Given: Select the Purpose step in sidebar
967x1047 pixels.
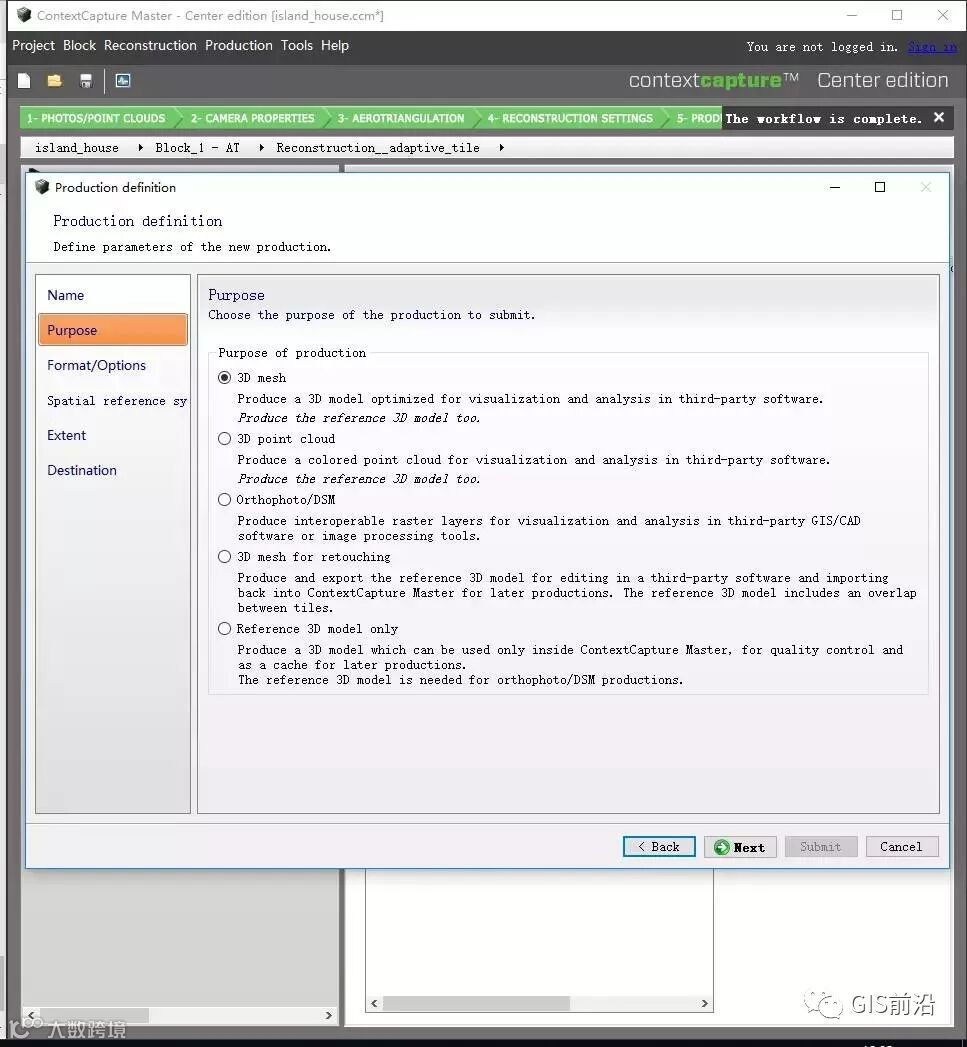Looking at the screenshot, I should click(x=113, y=330).
